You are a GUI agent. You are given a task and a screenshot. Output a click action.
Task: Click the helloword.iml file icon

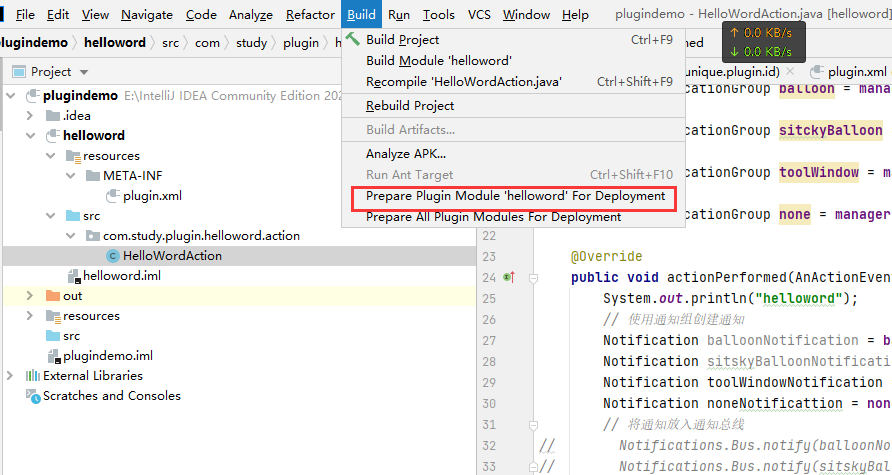click(74, 276)
